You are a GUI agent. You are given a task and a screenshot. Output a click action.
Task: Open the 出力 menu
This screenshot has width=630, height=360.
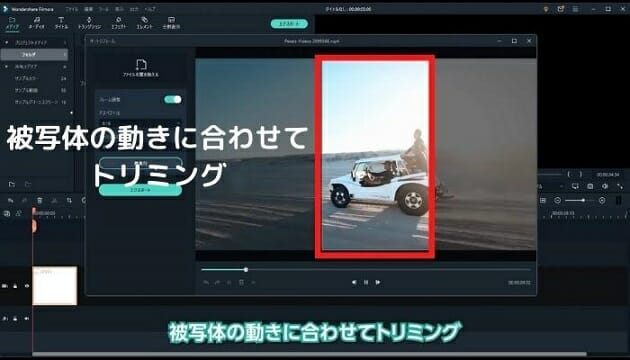pyautogui.click(x=134, y=9)
